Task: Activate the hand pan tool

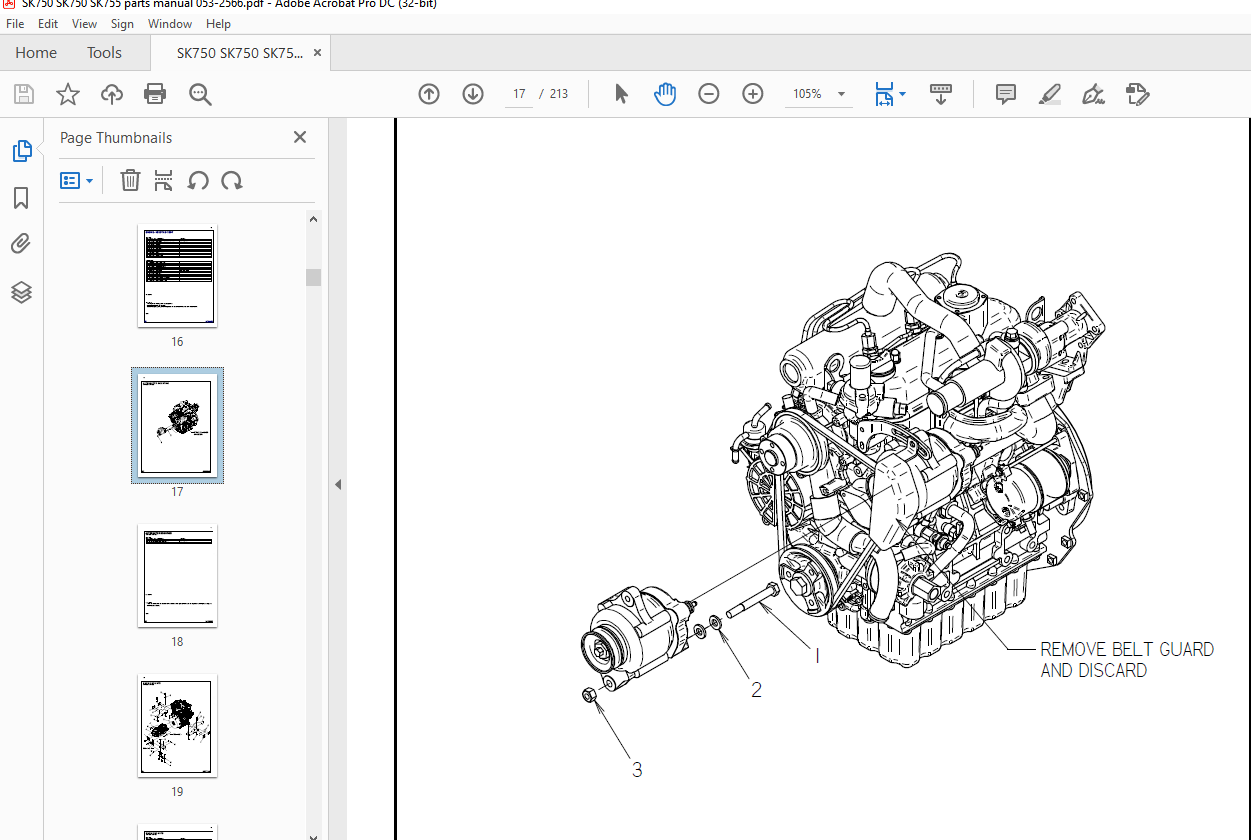Action: (665, 94)
